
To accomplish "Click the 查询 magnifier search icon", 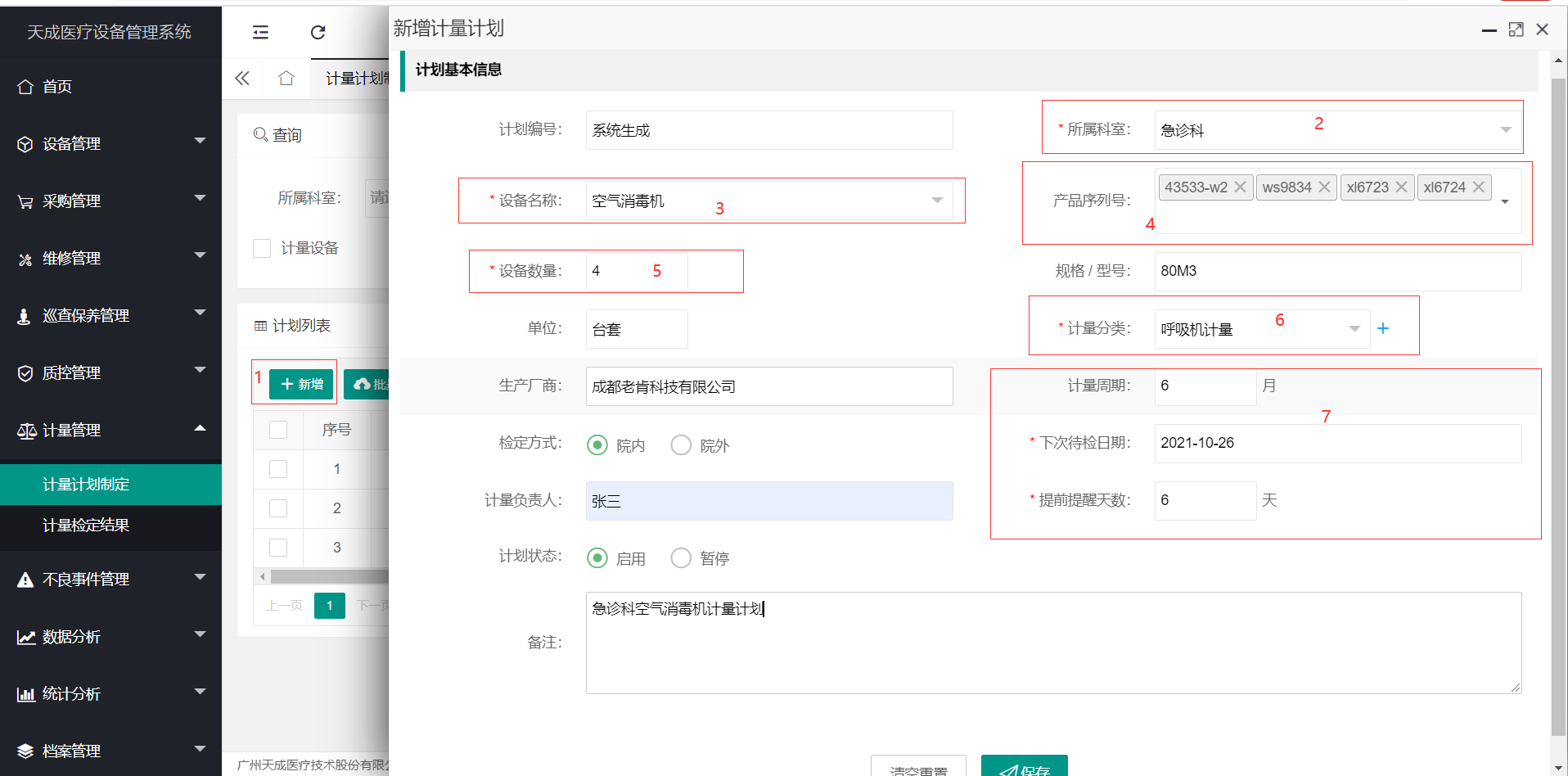I will point(261,134).
